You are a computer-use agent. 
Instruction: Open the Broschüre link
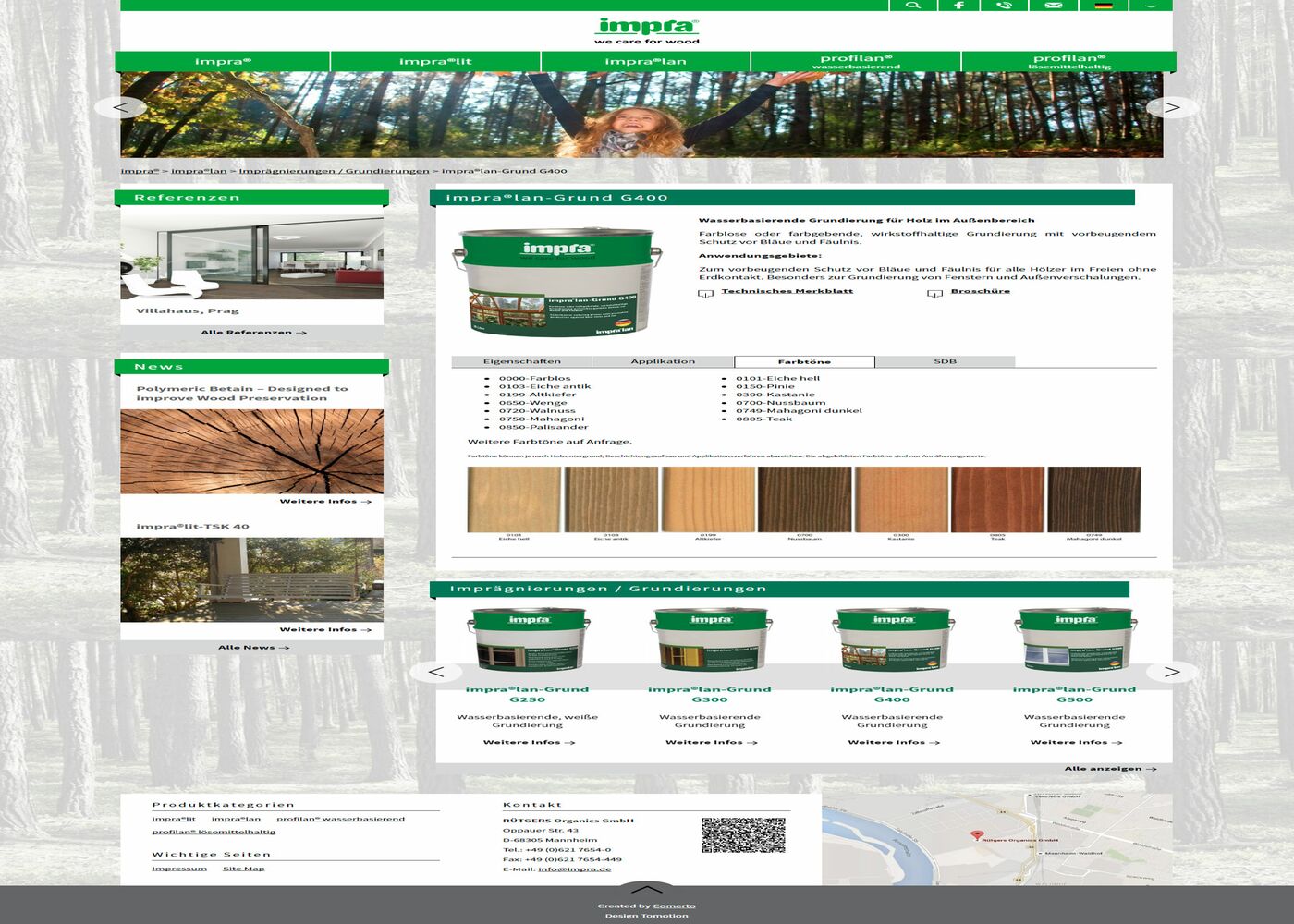point(981,291)
